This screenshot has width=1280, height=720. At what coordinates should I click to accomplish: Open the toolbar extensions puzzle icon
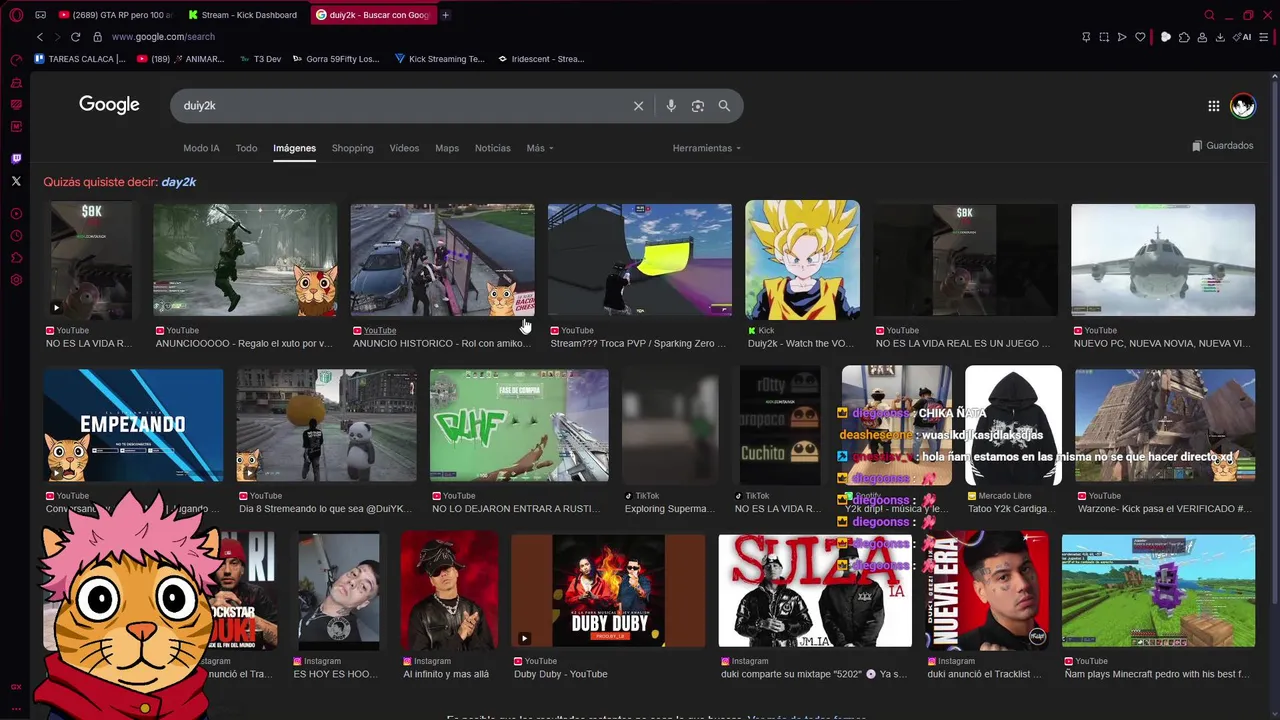1184,37
